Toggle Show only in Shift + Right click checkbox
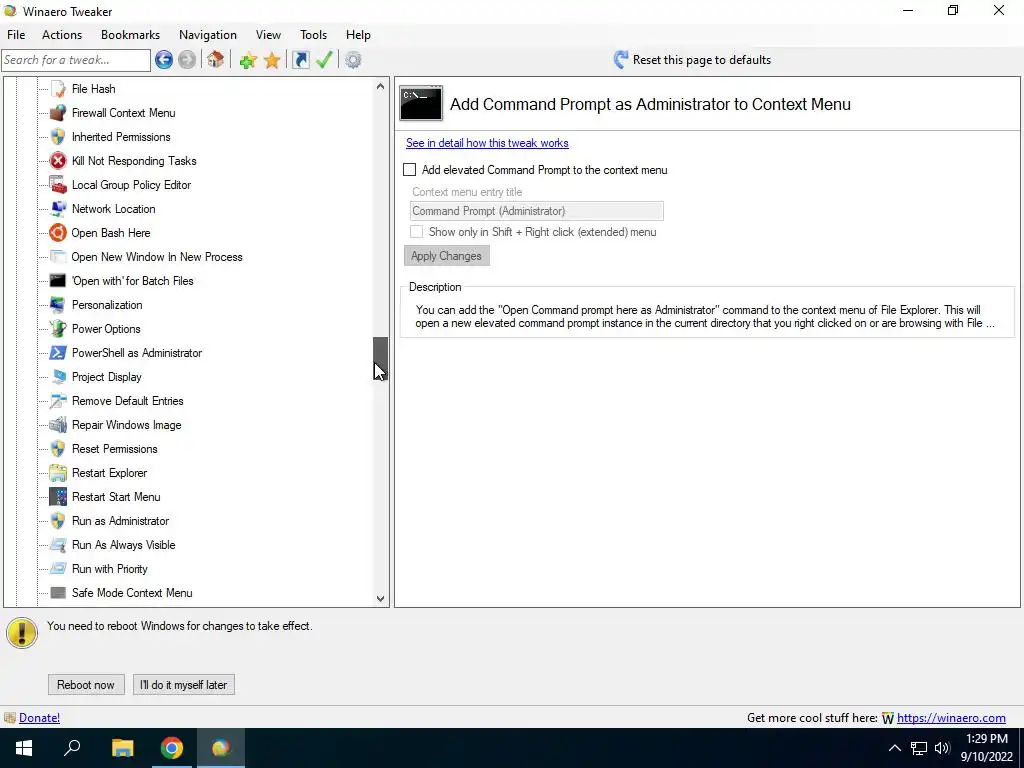 [x=416, y=232]
